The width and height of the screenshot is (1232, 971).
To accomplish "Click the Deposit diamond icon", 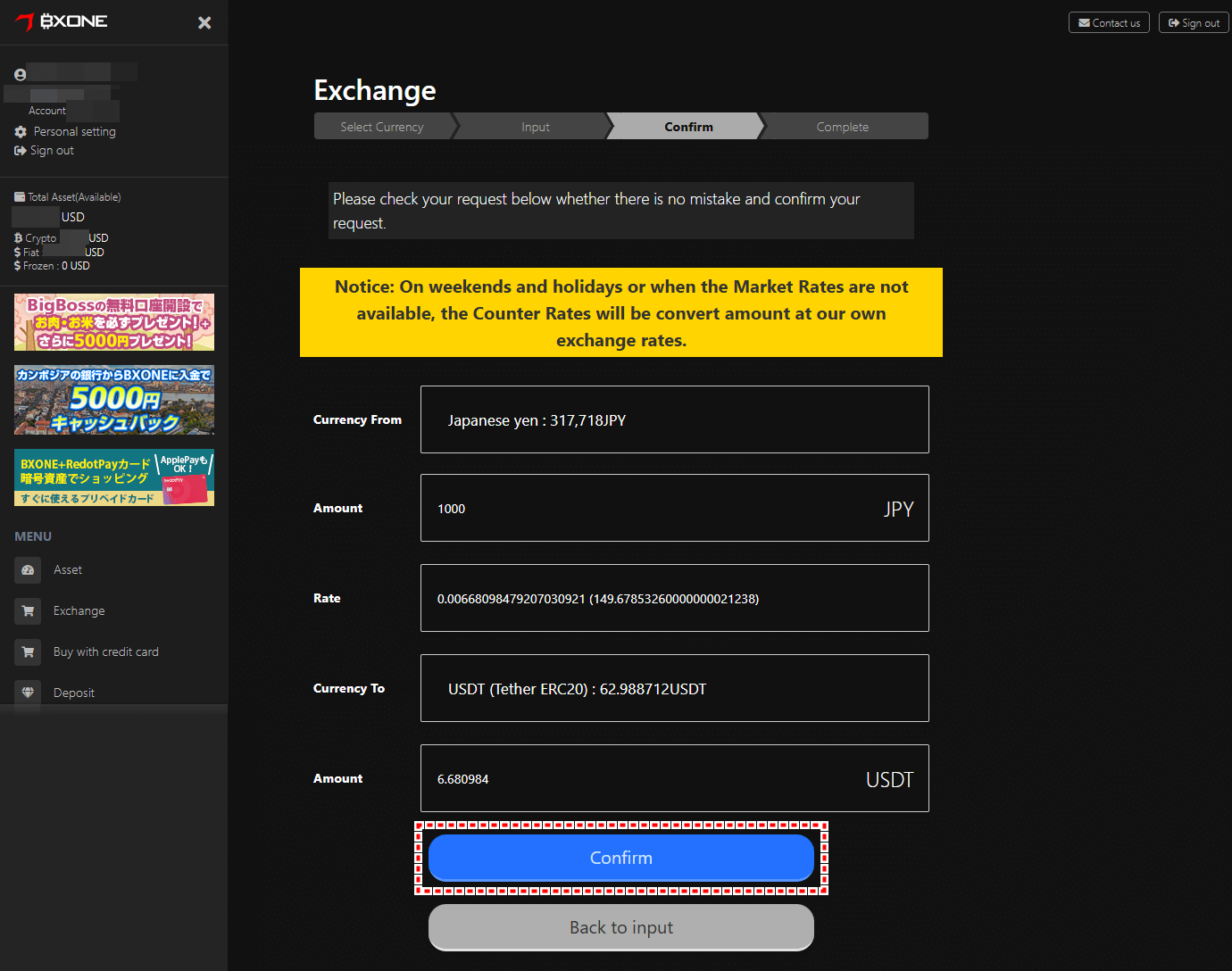I will (28, 693).
